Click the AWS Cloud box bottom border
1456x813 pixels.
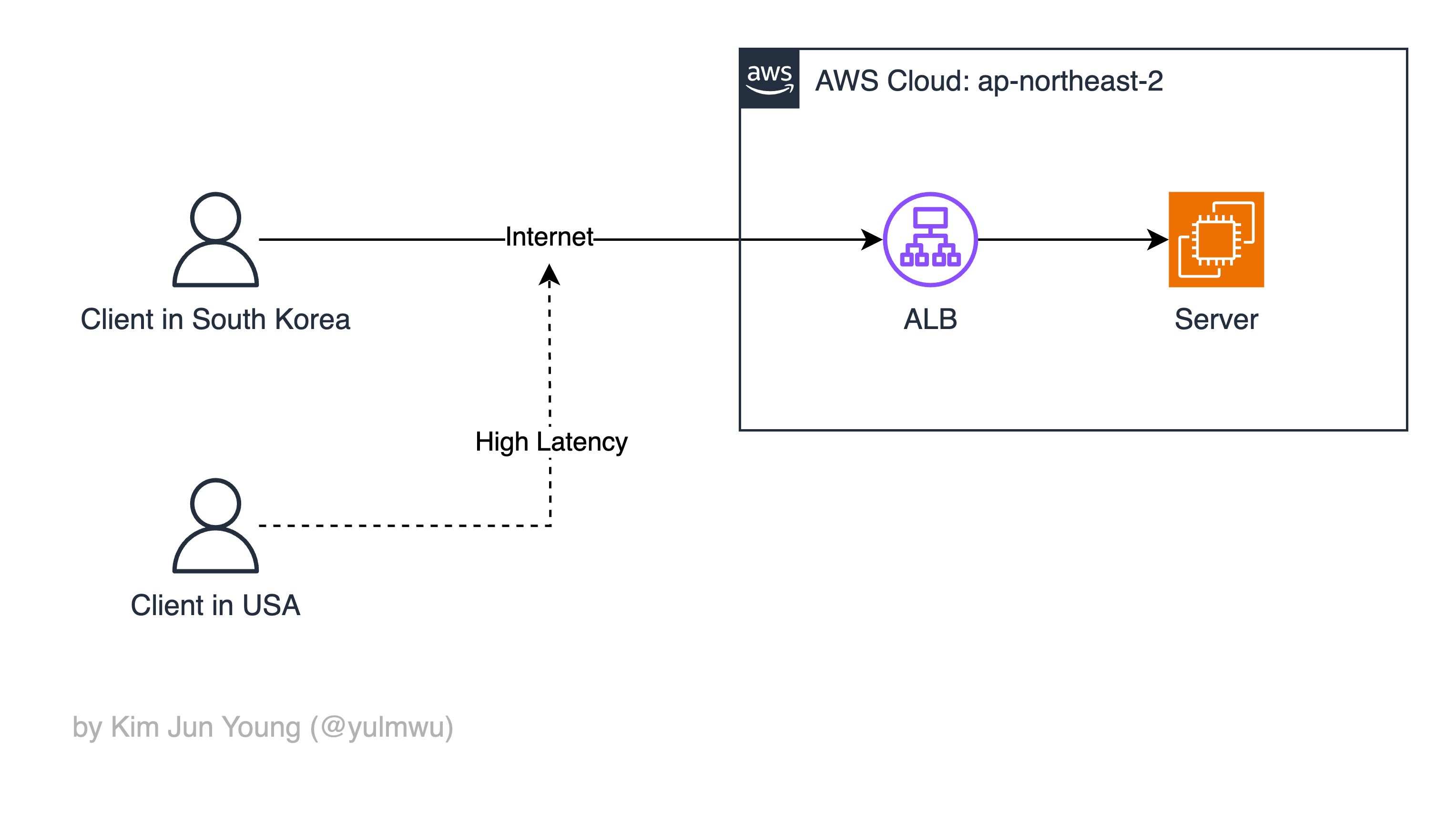click(1073, 430)
